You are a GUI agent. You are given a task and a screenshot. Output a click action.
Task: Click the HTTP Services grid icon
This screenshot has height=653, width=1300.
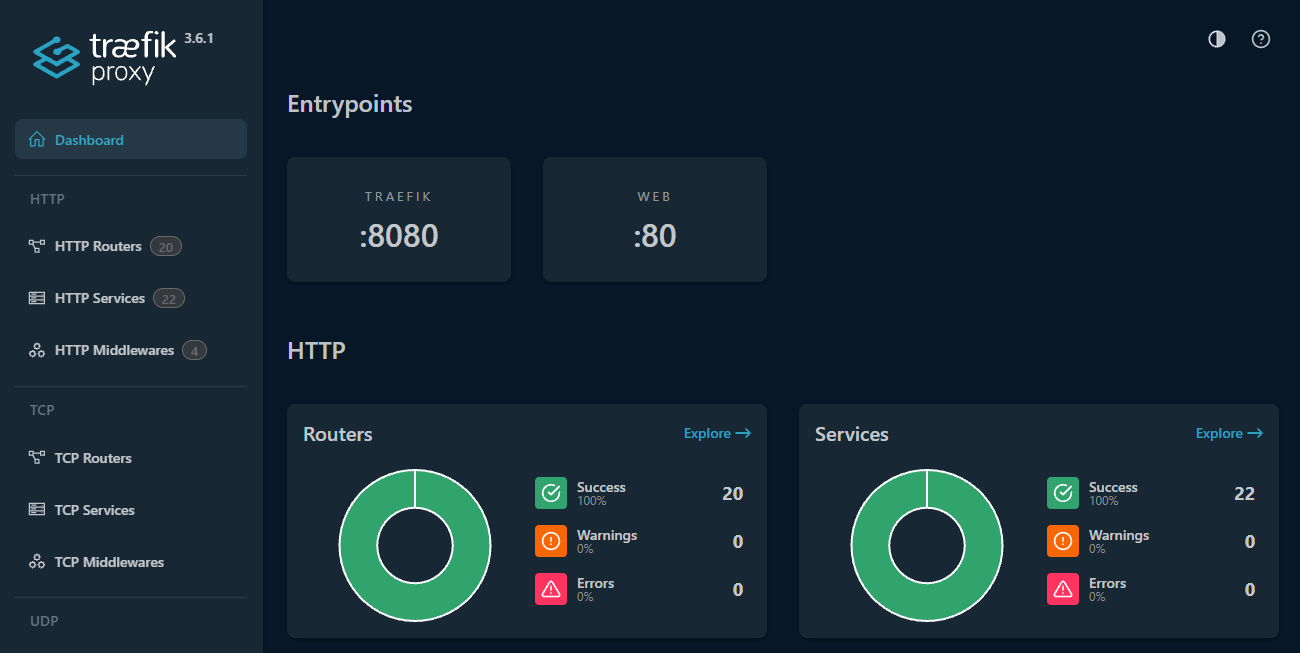[x=36, y=297]
